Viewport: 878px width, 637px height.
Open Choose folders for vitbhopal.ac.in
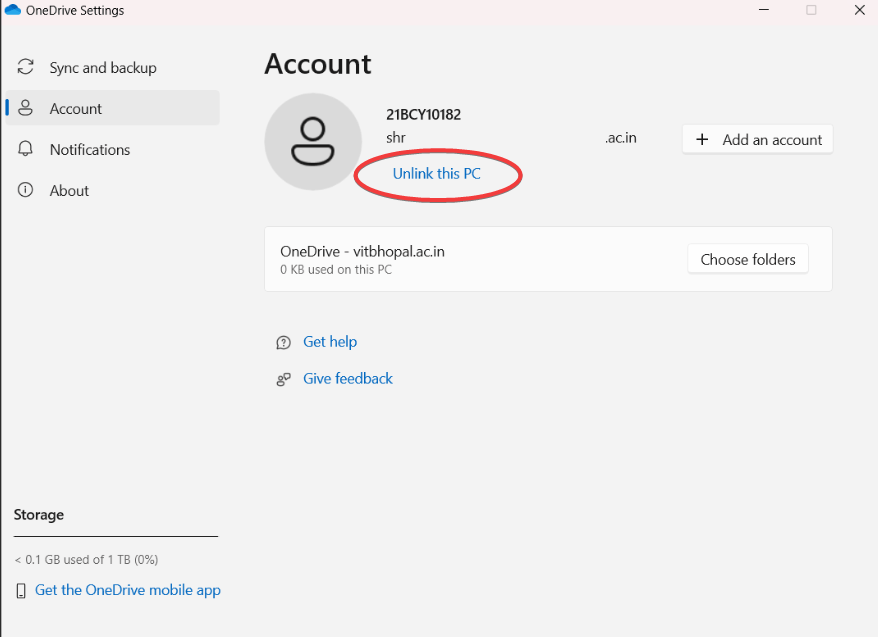tap(747, 258)
